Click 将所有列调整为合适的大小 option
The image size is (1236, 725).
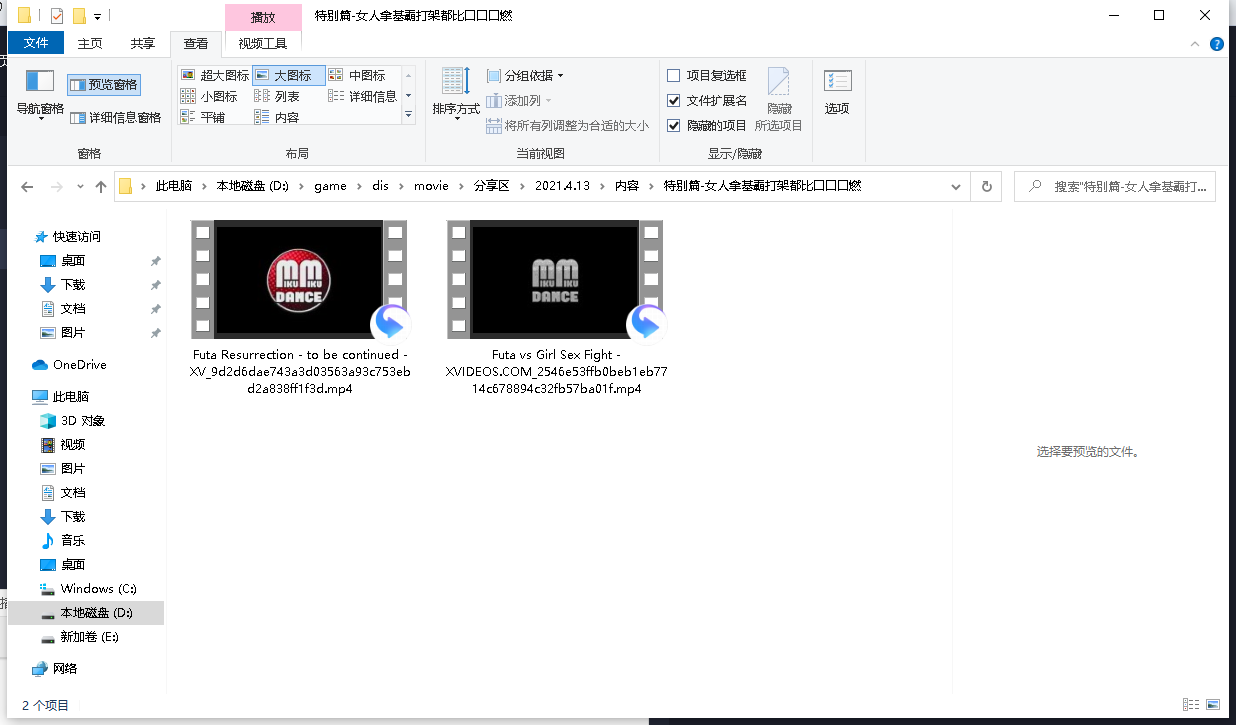(567, 126)
